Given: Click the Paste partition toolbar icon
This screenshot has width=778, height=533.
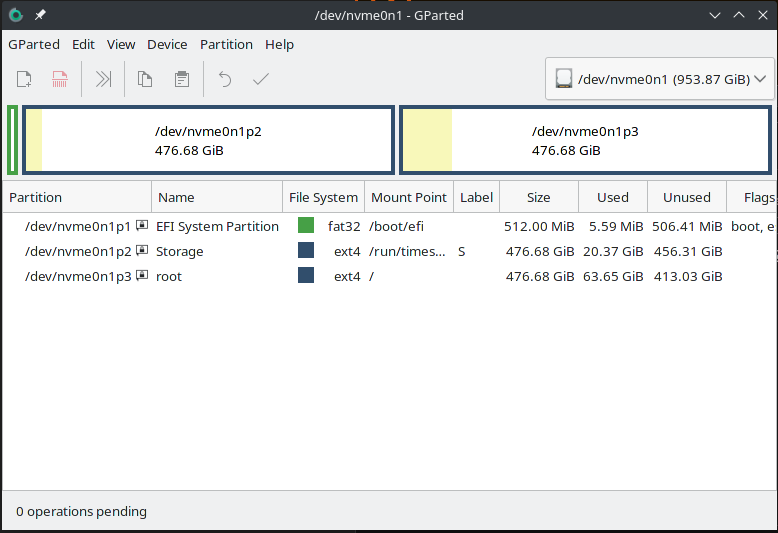Looking at the screenshot, I should [182, 79].
